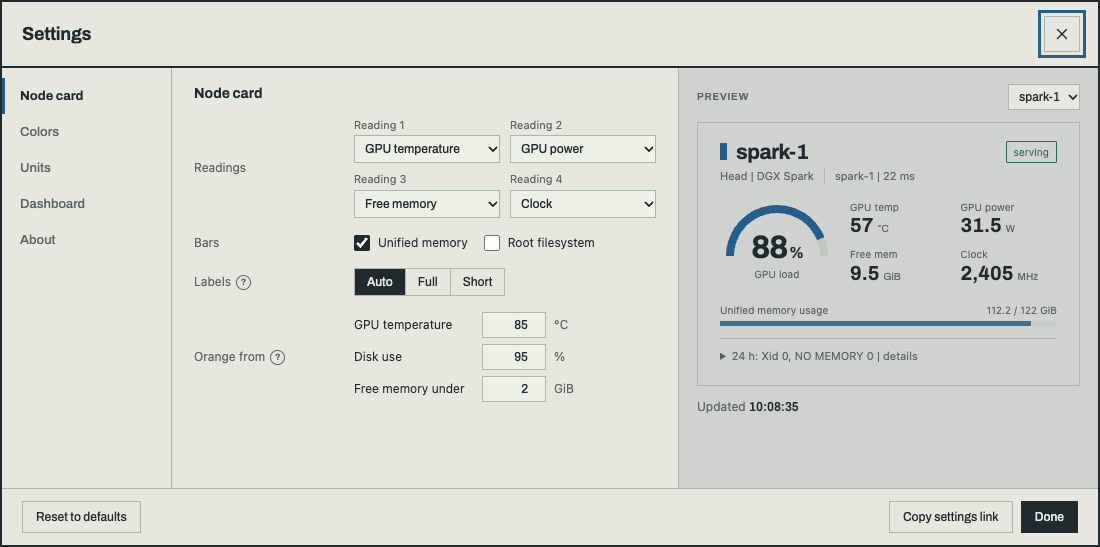This screenshot has width=1100, height=547.
Task: Open the Reading 4 Clock dropdown
Action: (x=583, y=203)
